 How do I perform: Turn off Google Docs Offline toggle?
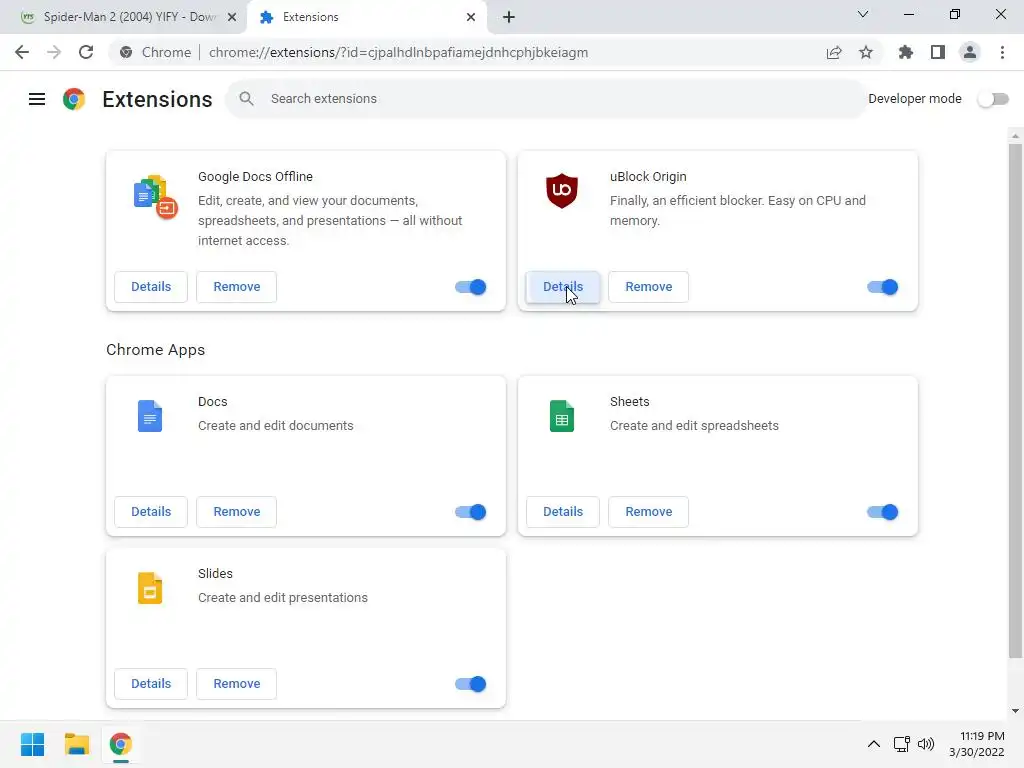coord(470,287)
